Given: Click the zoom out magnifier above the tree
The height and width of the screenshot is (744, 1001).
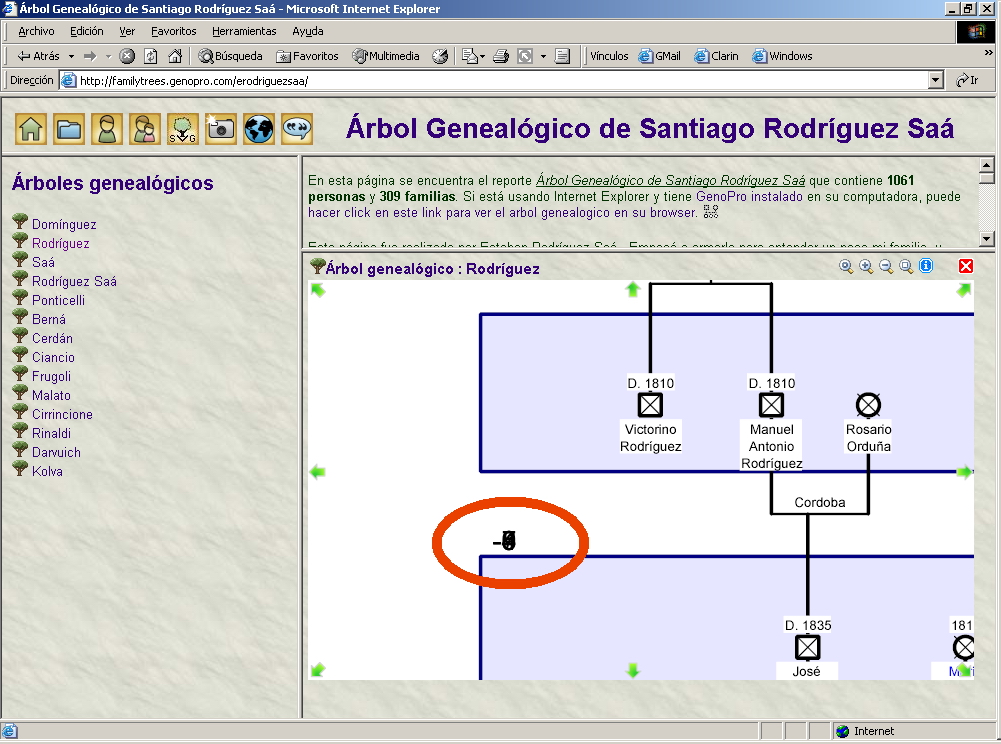Looking at the screenshot, I should click(x=886, y=266).
